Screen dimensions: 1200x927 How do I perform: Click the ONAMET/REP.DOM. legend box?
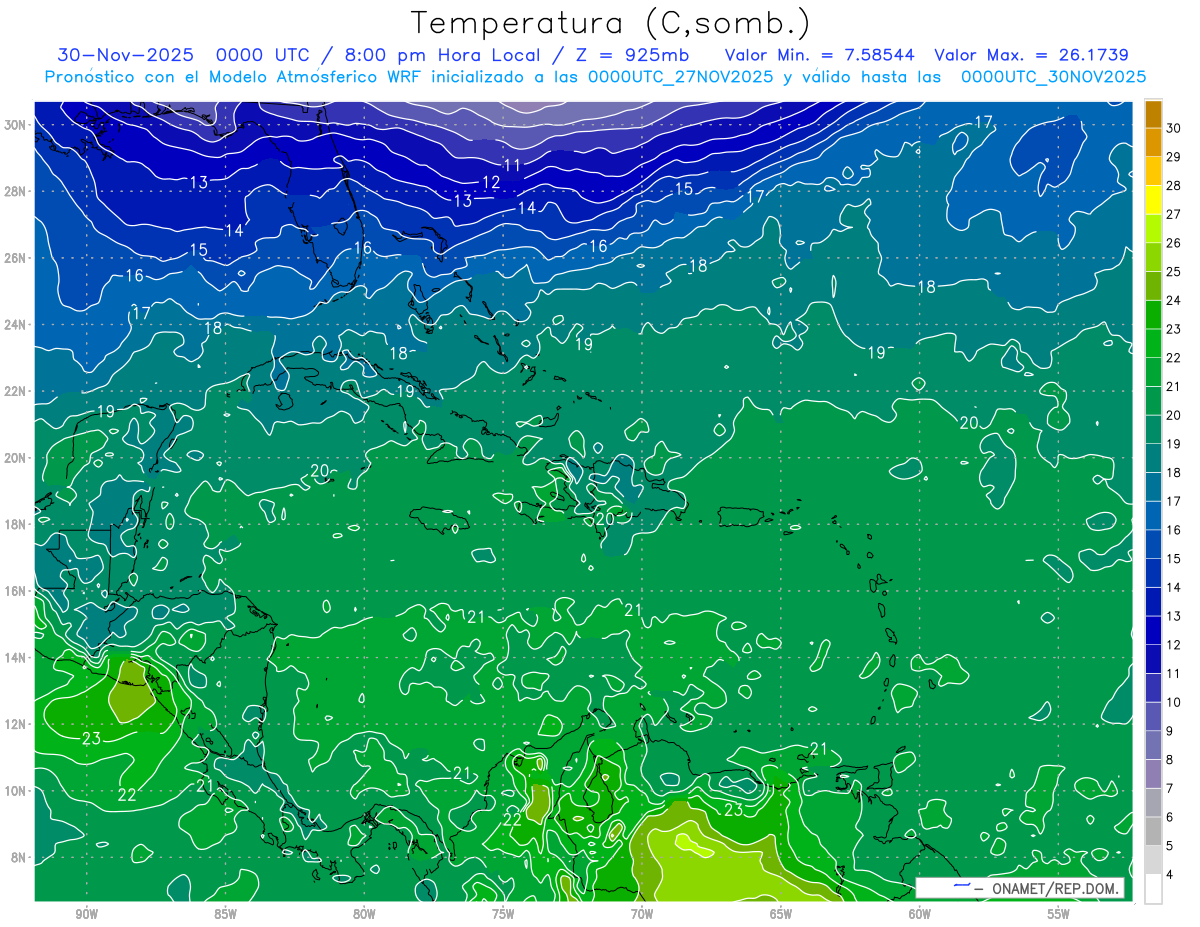(1020, 888)
